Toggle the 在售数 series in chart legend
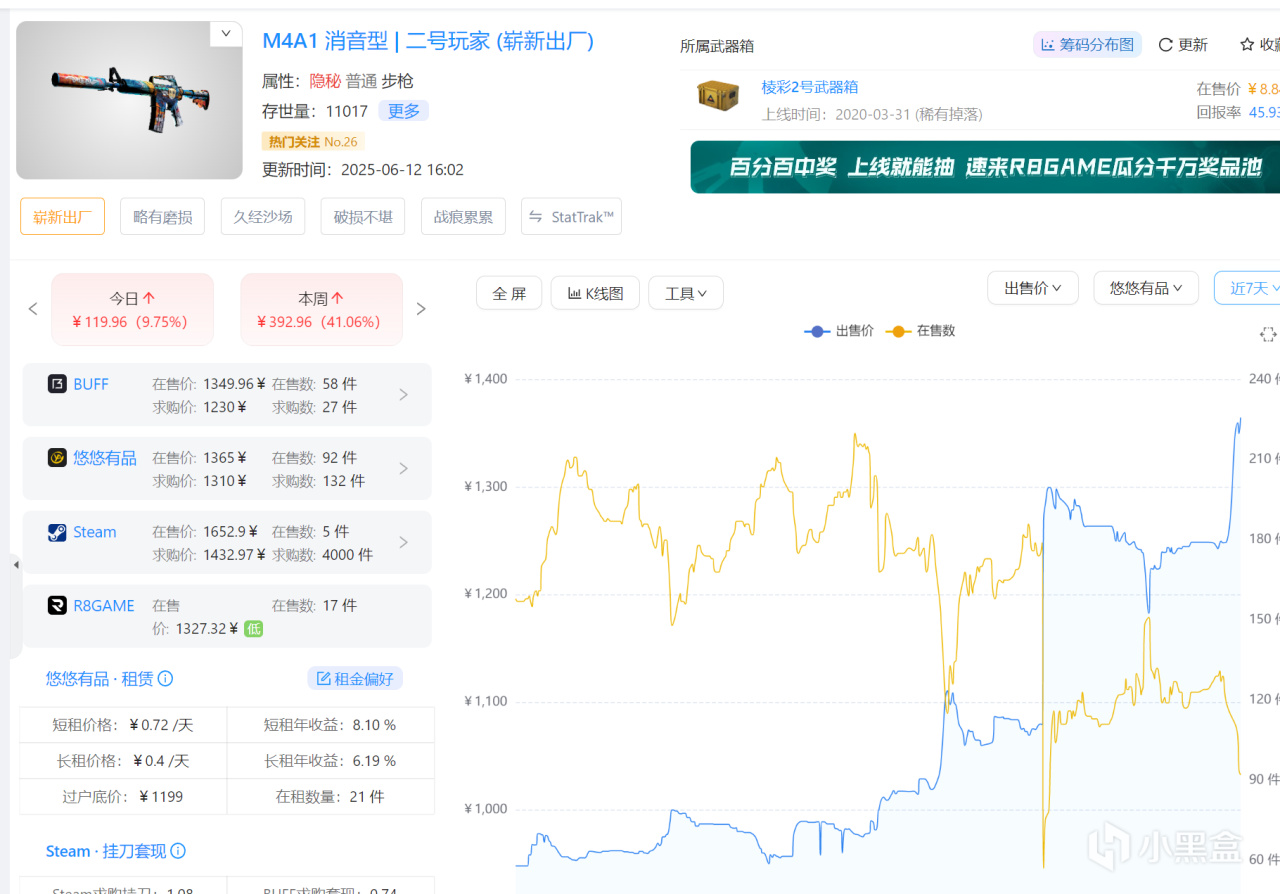The width and height of the screenshot is (1280, 894). [920, 331]
